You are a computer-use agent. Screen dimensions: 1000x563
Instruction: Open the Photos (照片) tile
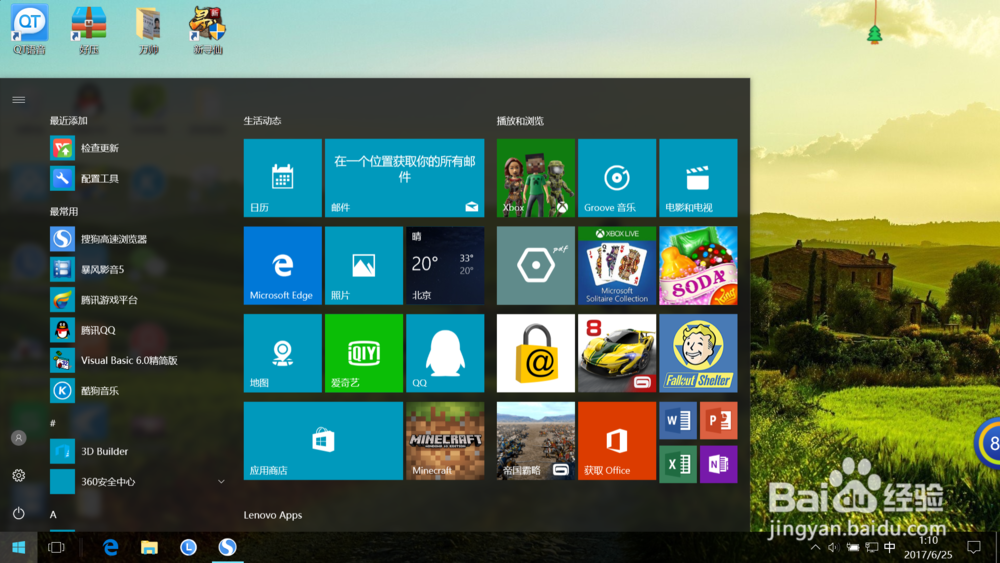pos(364,265)
